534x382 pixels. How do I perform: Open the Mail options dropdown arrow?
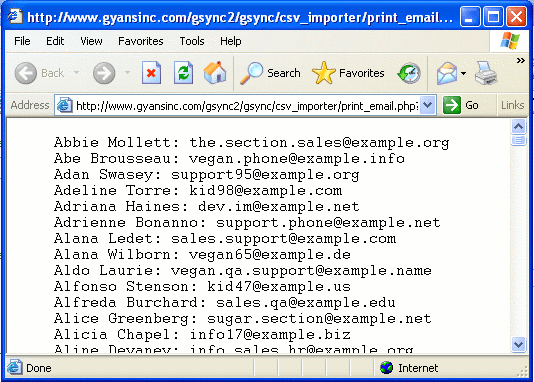464,73
